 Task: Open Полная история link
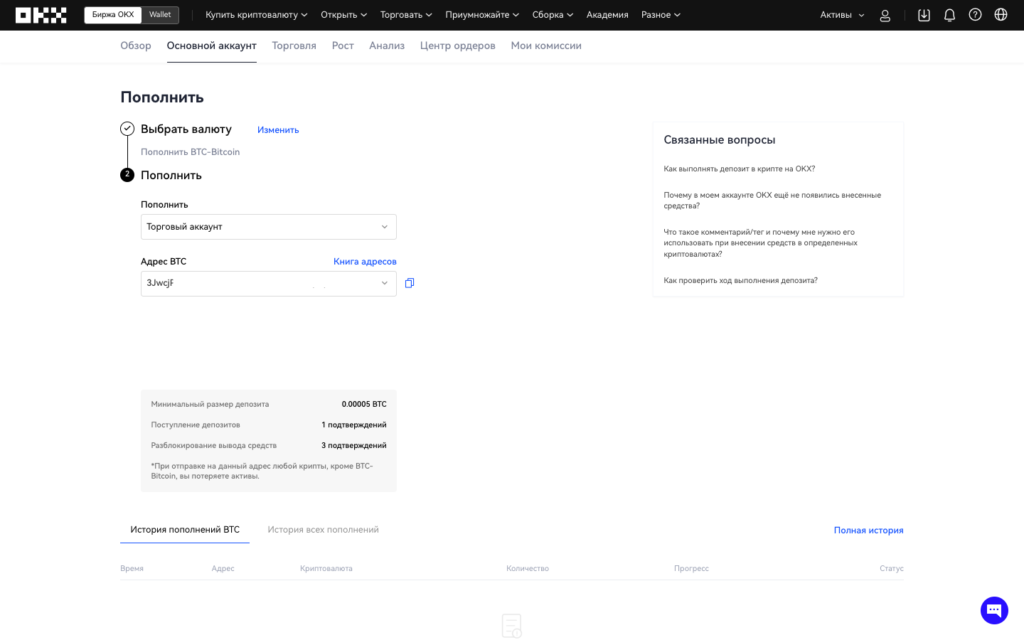868,530
